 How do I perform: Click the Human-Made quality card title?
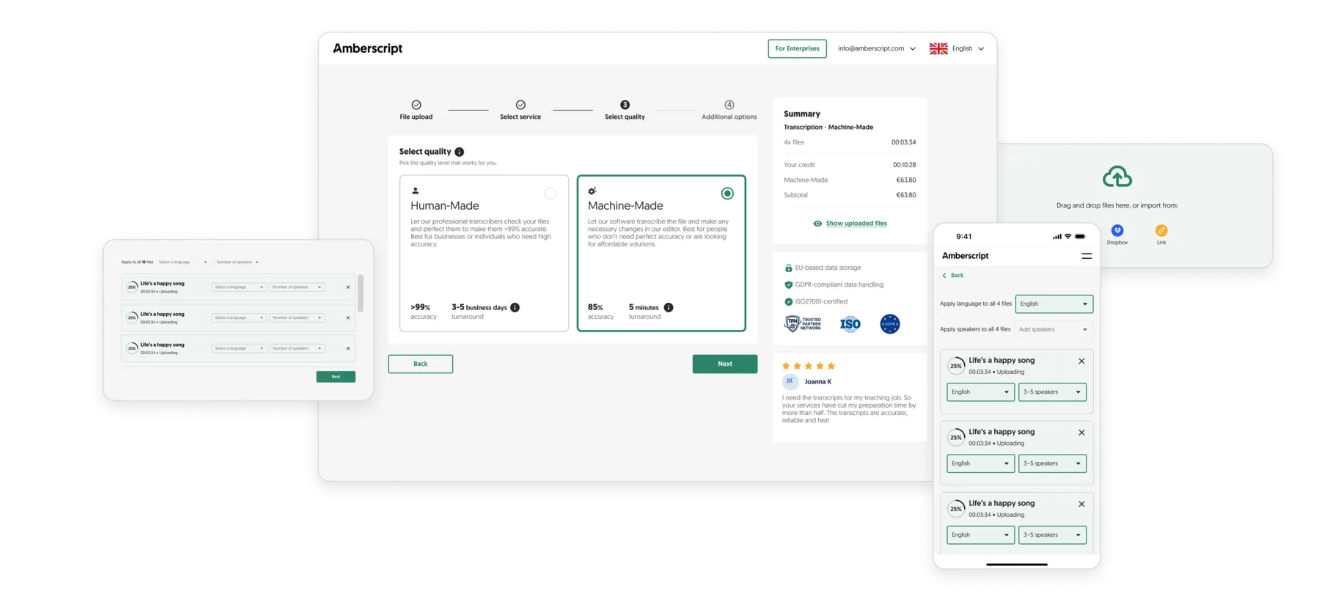coord(444,206)
